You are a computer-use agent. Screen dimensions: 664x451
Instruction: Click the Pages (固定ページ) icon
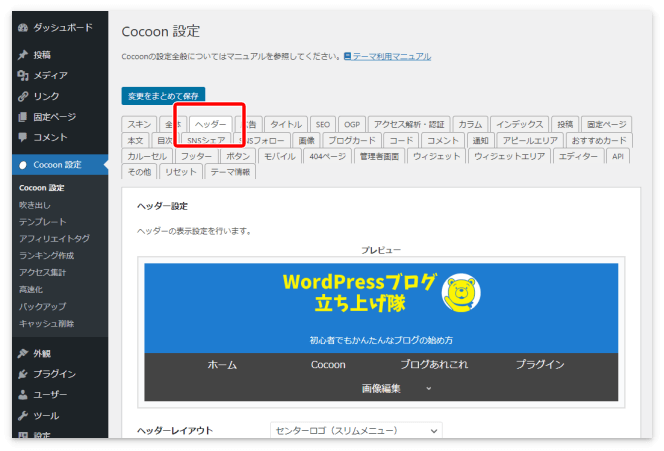(x=23, y=117)
